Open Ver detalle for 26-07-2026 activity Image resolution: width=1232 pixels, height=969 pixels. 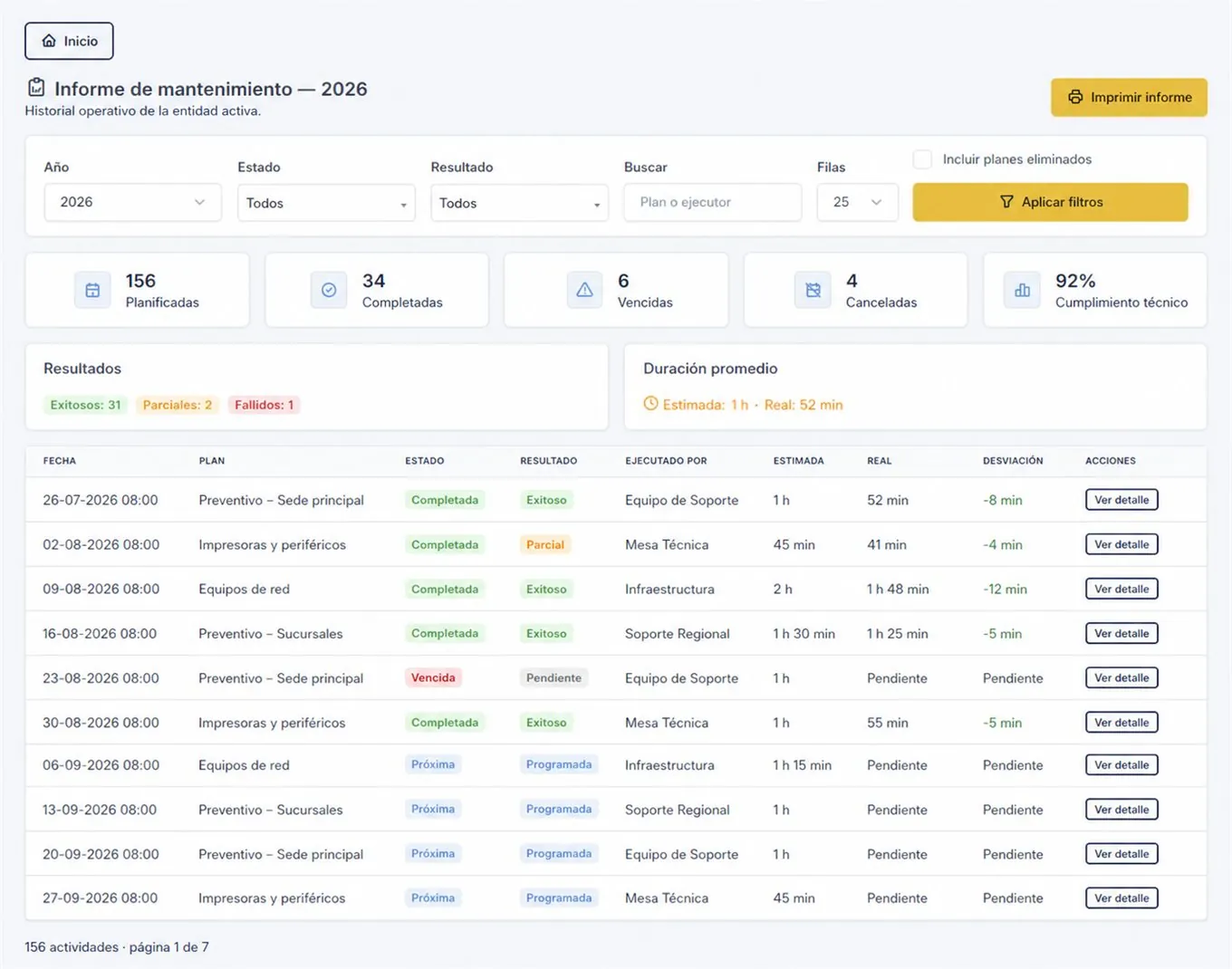pyautogui.click(x=1121, y=500)
